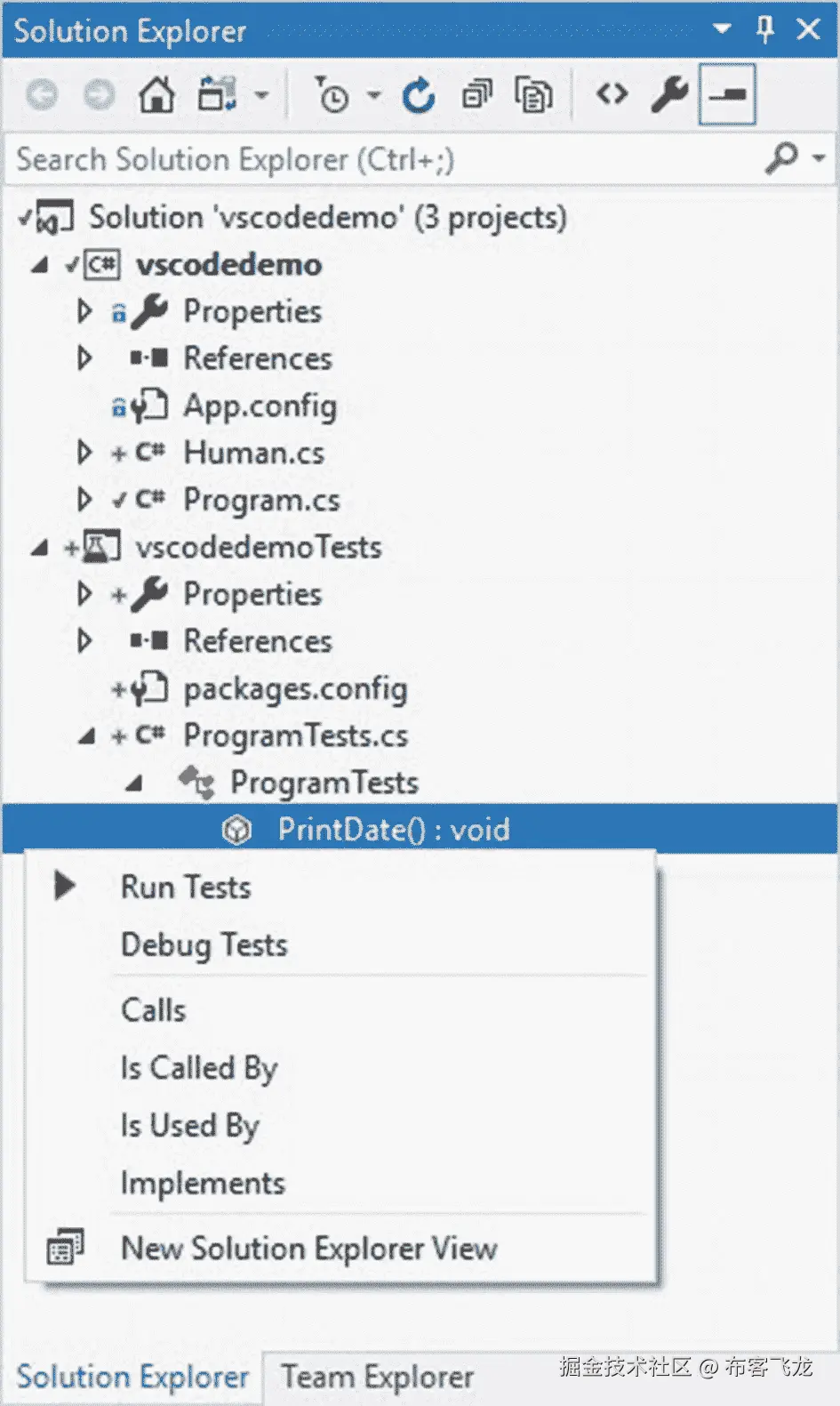Open the search options dropdown arrow
Screen dimensions: 840x1406
tap(819, 158)
